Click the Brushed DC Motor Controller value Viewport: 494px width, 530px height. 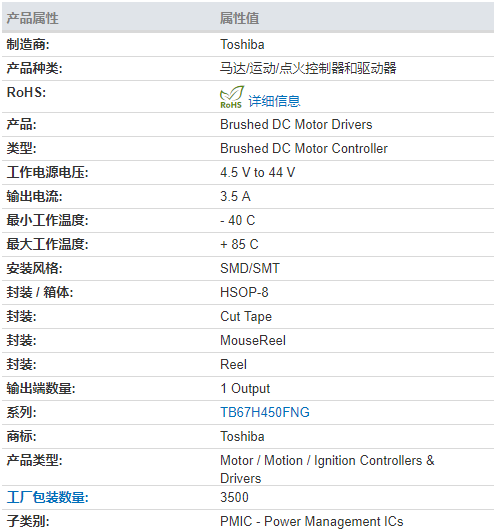click(x=304, y=148)
